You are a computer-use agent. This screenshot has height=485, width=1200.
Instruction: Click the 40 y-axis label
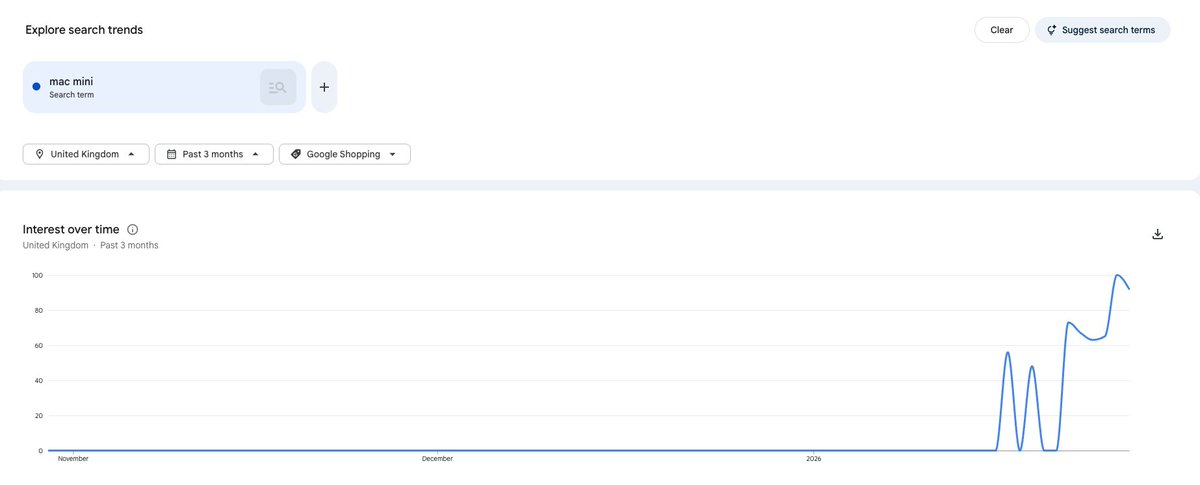click(x=38, y=380)
